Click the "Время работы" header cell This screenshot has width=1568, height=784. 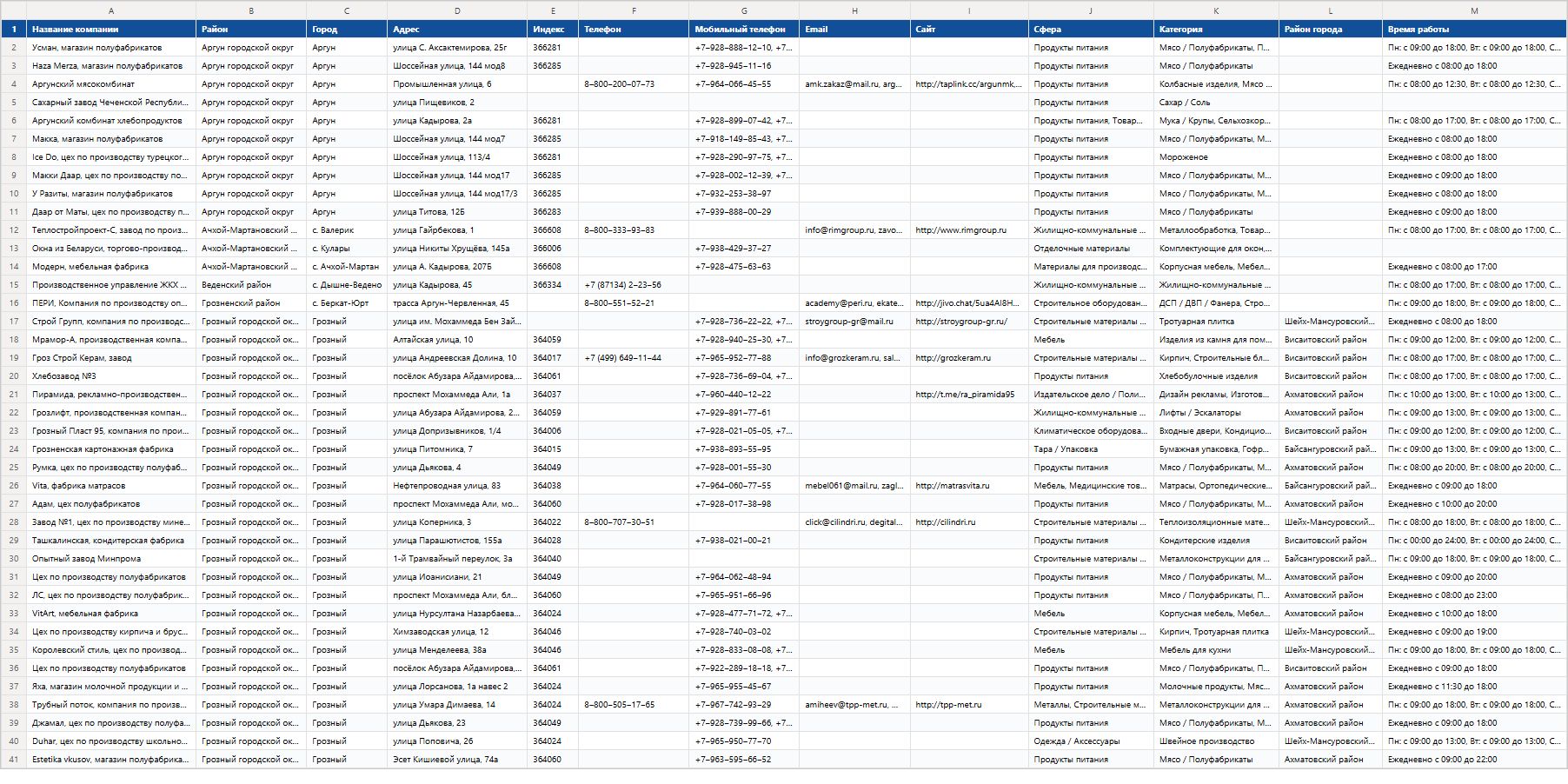pyautogui.click(x=1474, y=29)
